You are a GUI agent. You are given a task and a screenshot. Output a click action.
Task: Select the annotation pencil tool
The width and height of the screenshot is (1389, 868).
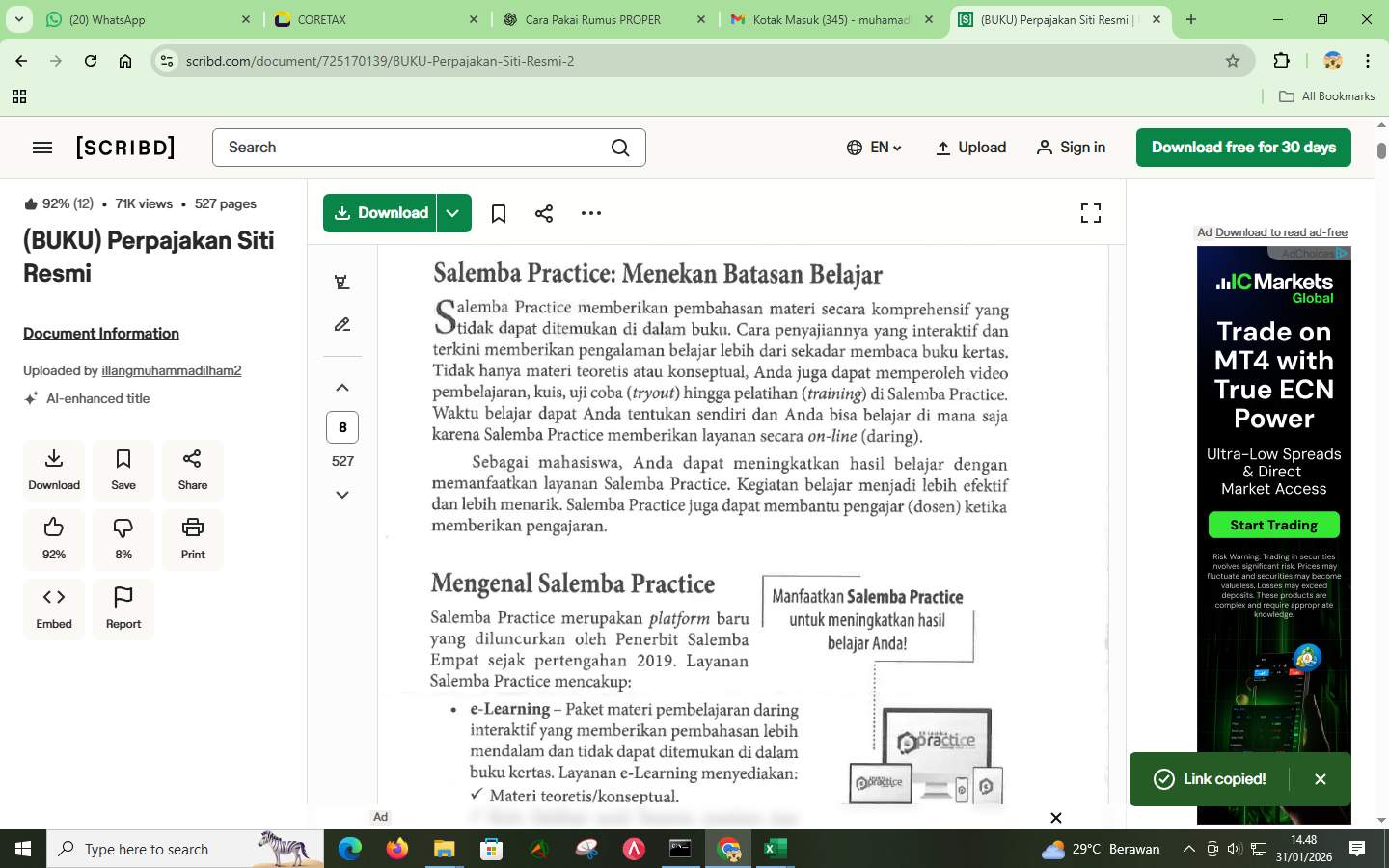click(x=341, y=325)
